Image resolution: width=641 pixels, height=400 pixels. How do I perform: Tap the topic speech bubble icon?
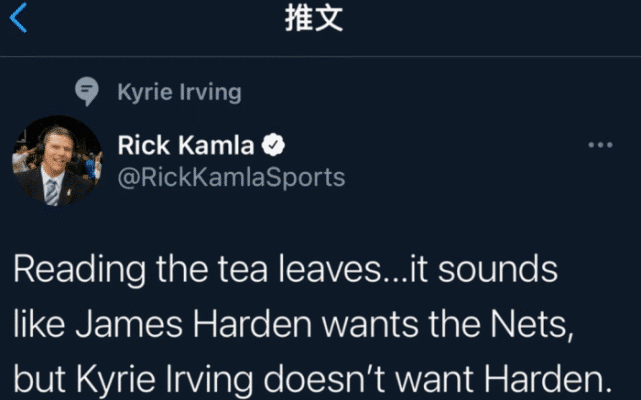click(87, 92)
